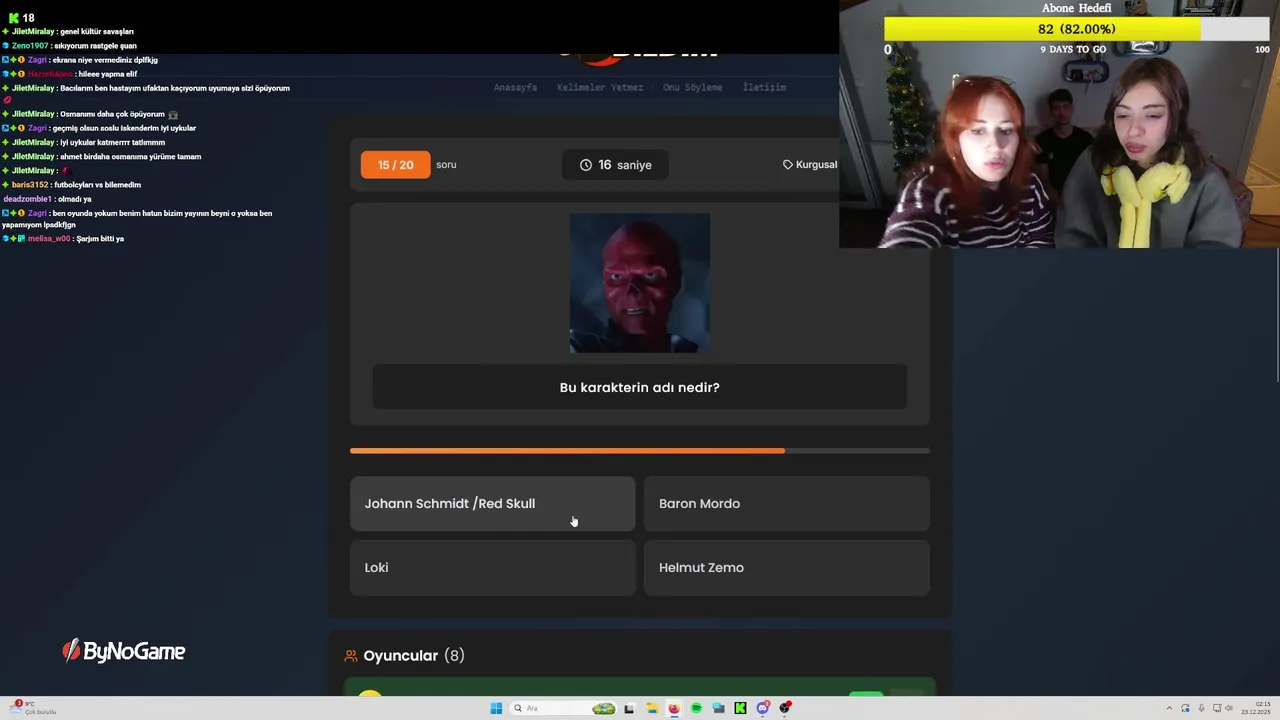Click the Kick viewer count icon
The width and height of the screenshot is (1280, 720).
click(x=13, y=18)
